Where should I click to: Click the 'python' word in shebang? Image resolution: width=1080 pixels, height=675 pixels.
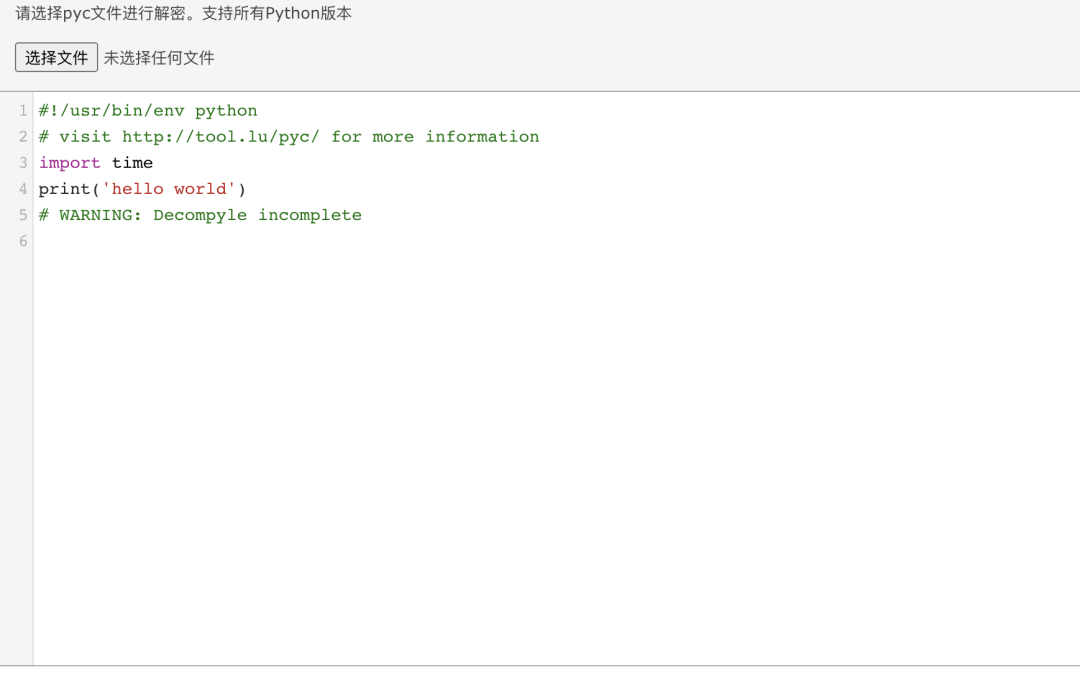pyautogui.click(x=226, y=111)
